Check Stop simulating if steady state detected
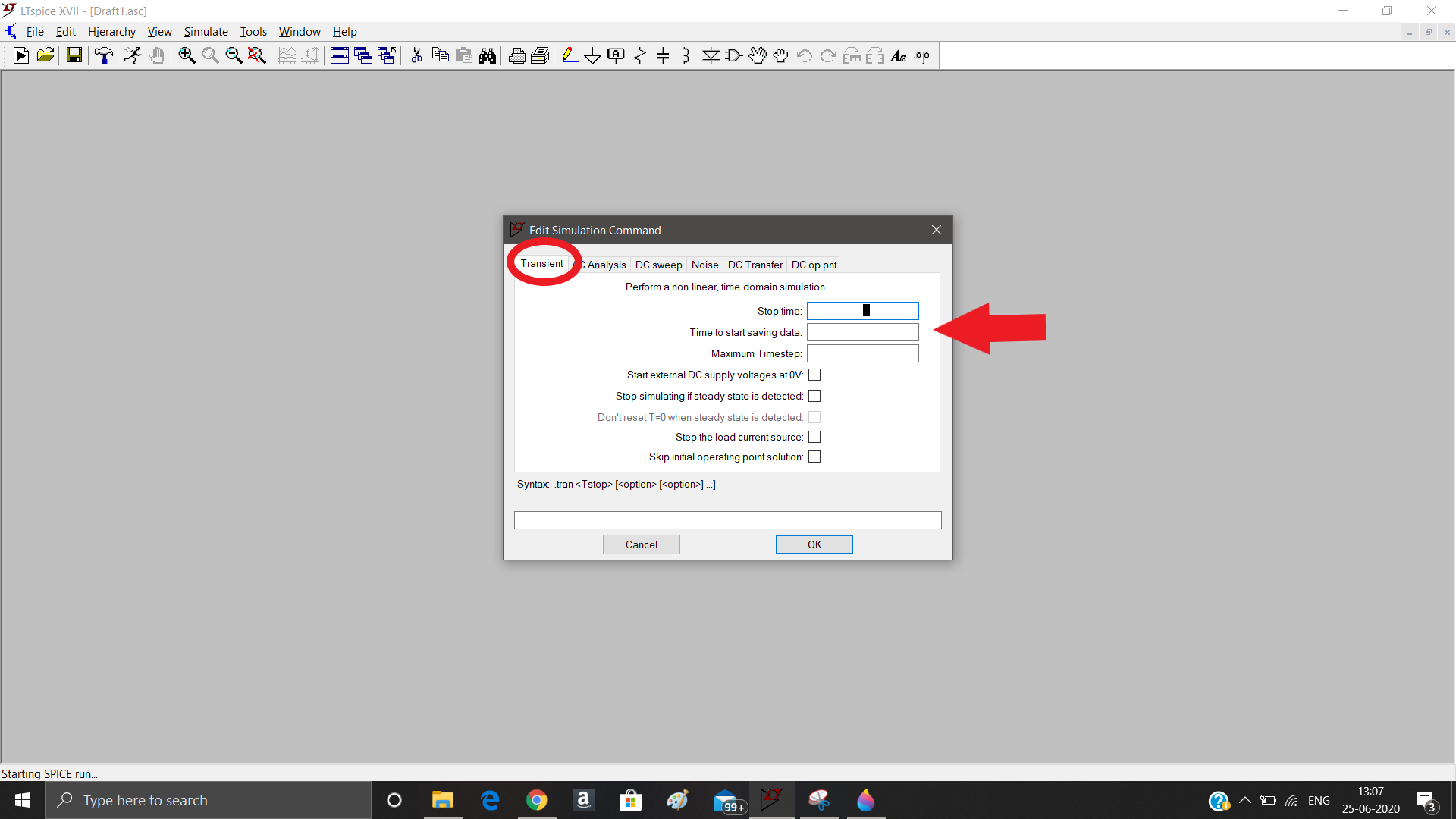1456x819 pixels. coord(814,396)
